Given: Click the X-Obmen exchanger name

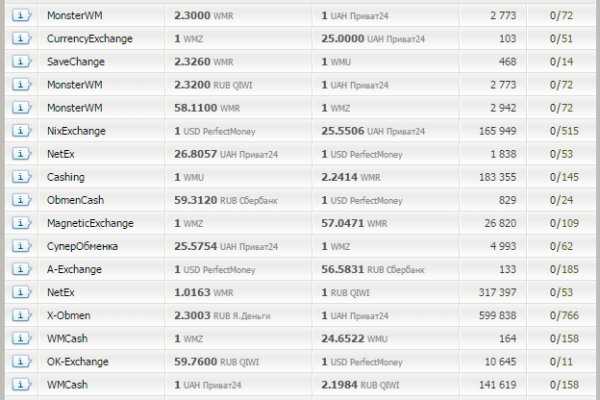Looking at the screenshot, I should [69, 315].
